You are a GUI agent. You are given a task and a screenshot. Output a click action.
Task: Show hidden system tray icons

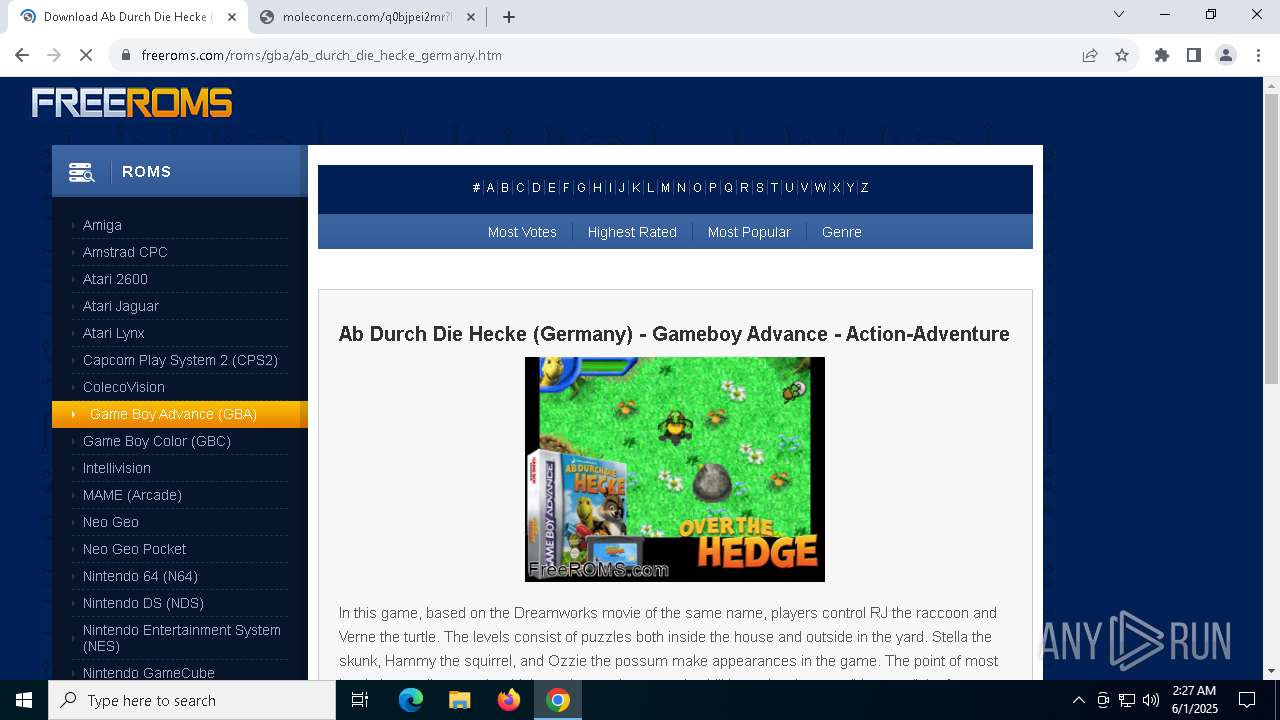coord(1079,700)
